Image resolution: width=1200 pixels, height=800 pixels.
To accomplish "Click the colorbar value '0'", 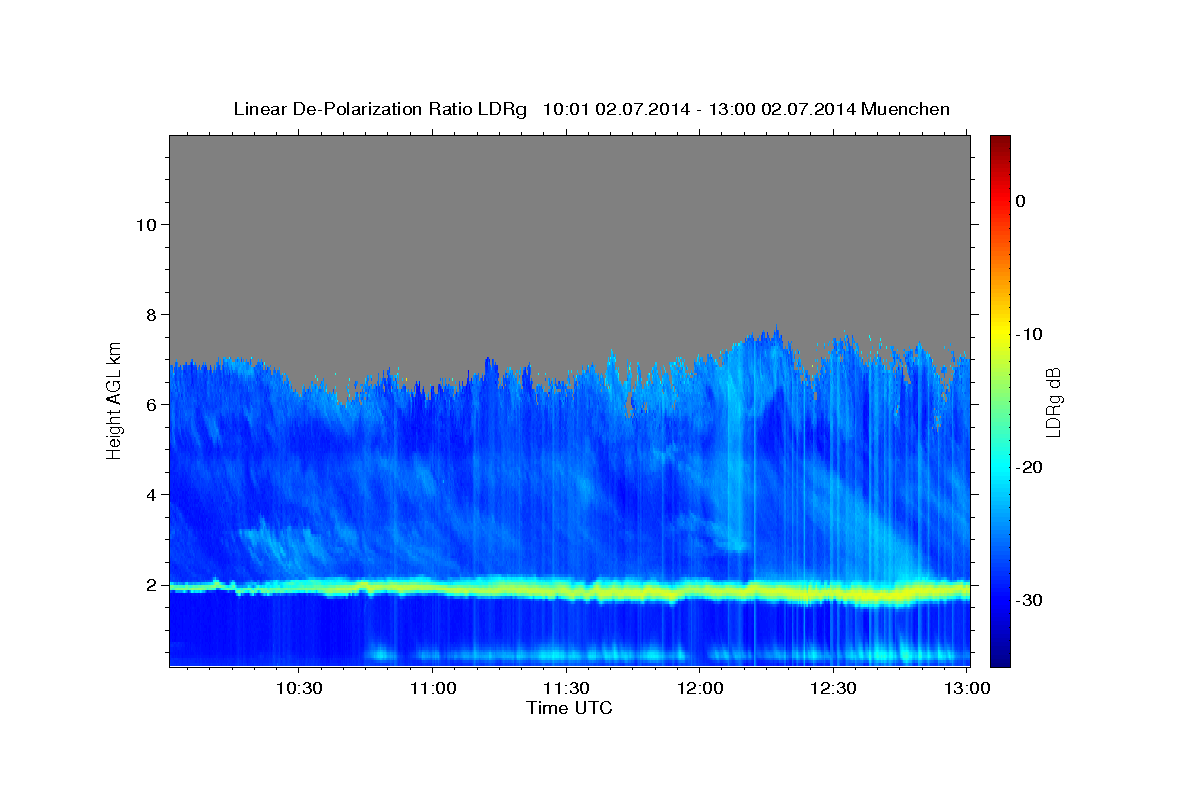I will pyautogui.click(x=1020, y=201).
